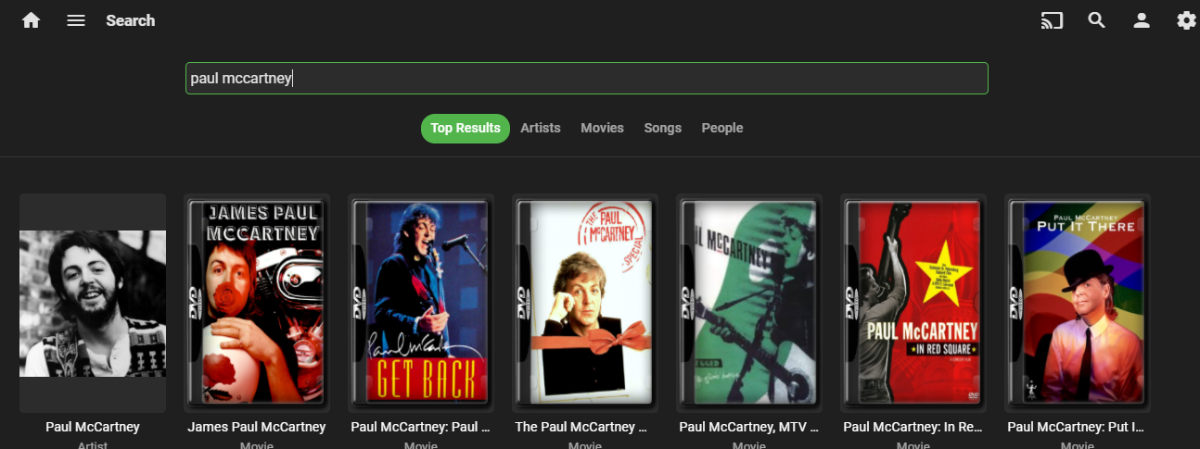The height and width of the screenshot is (449, 1200).
Task: Switch to the Artists tab
Action: pyautogui.click(x=540, y=128)
